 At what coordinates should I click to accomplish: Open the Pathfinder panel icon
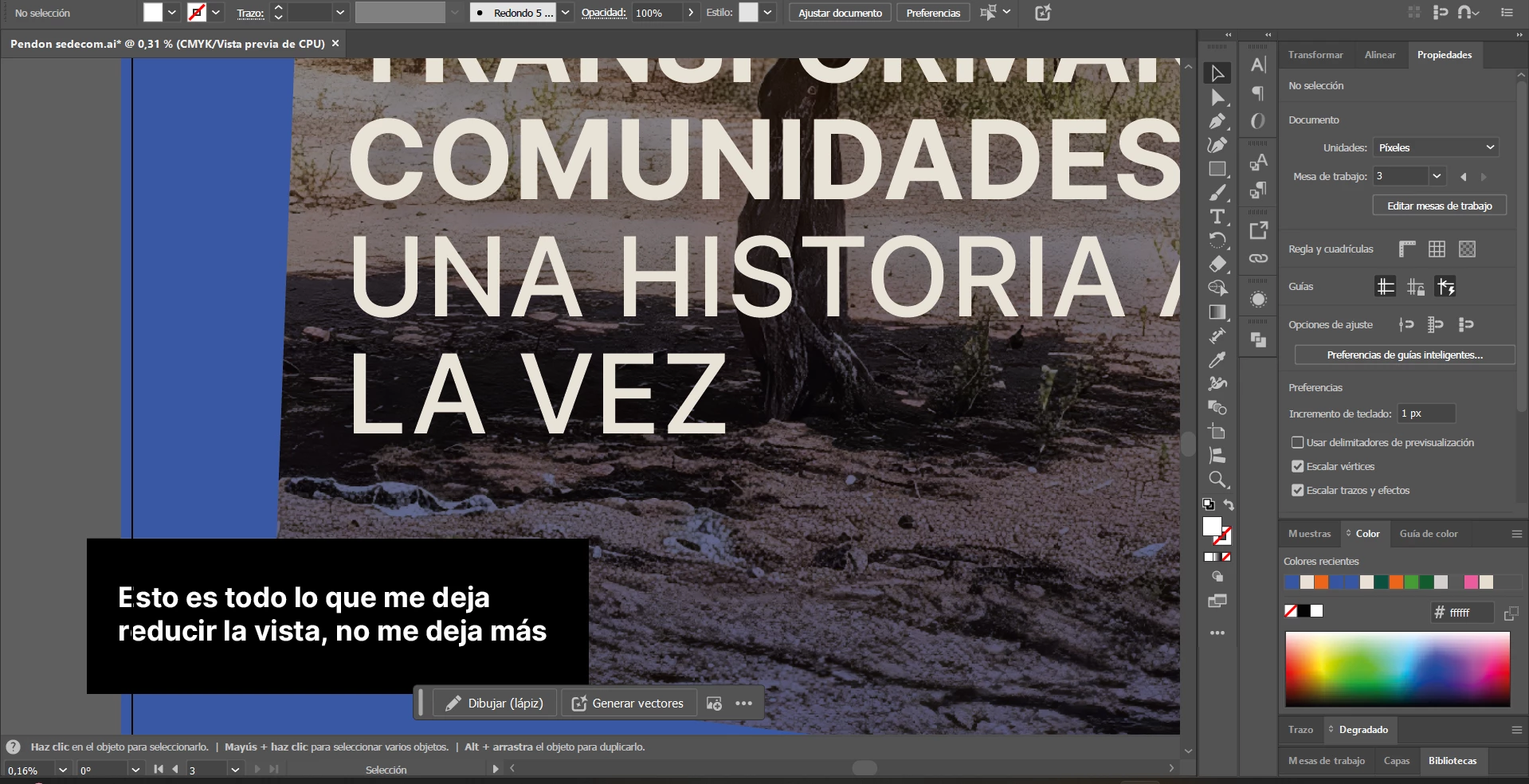(x=1258, y=340)
